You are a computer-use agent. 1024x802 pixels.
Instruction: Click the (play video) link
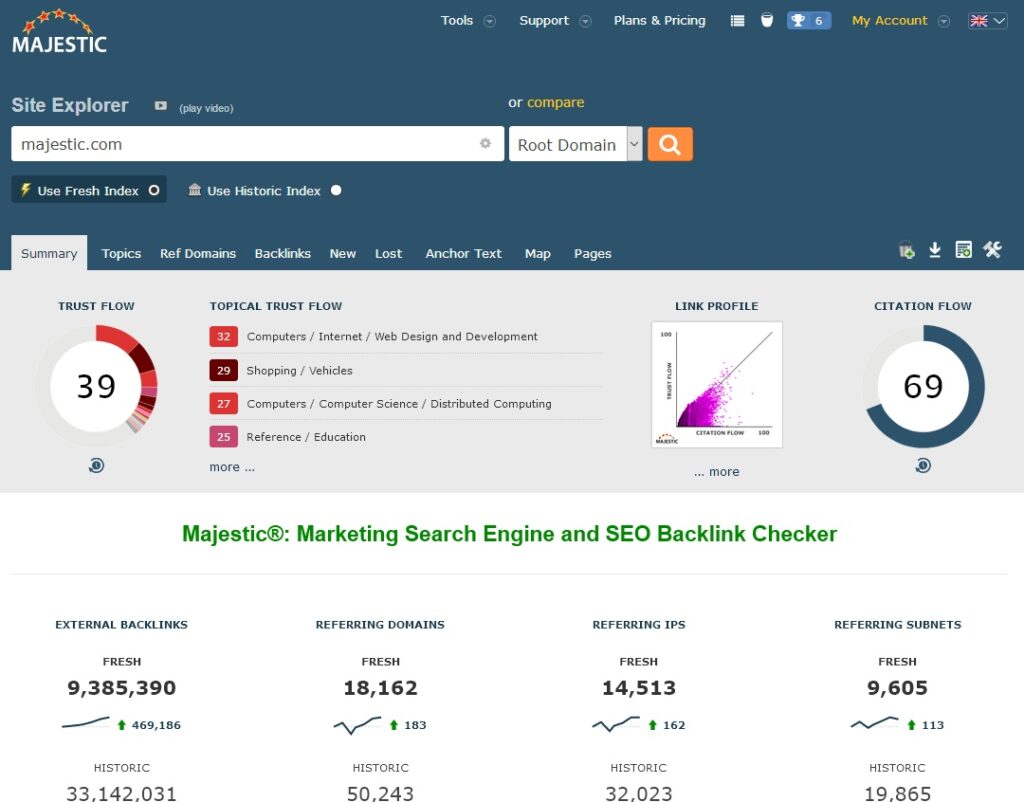click(x=206, y=108)
